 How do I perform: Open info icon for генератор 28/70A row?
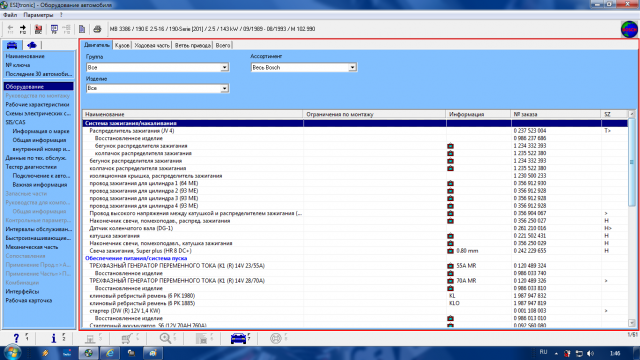450,281
